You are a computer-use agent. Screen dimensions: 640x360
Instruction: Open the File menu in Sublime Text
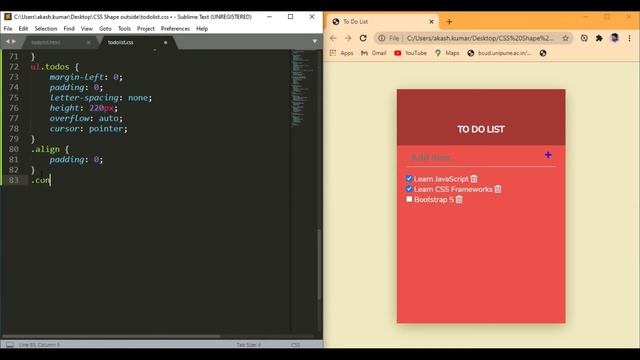click(8, 29)
